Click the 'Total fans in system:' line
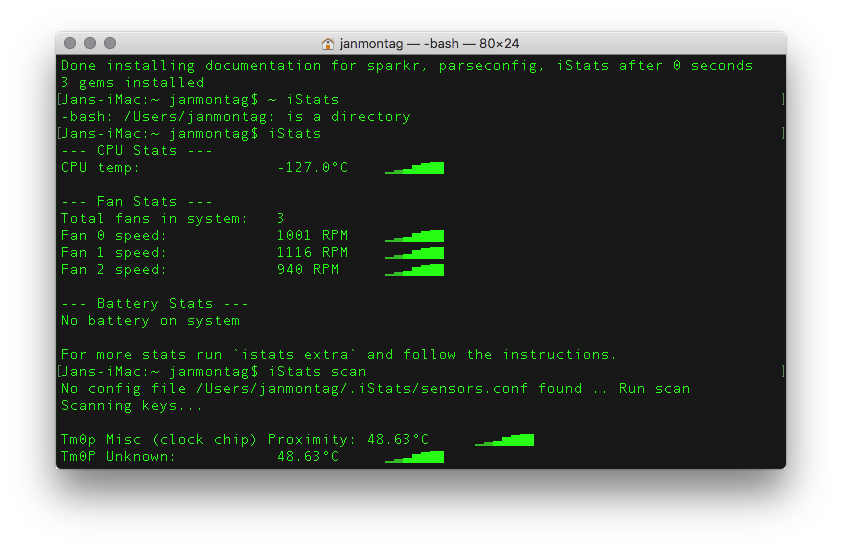The height and width of the screenshot is (549, 842). (x=173, y=219)
